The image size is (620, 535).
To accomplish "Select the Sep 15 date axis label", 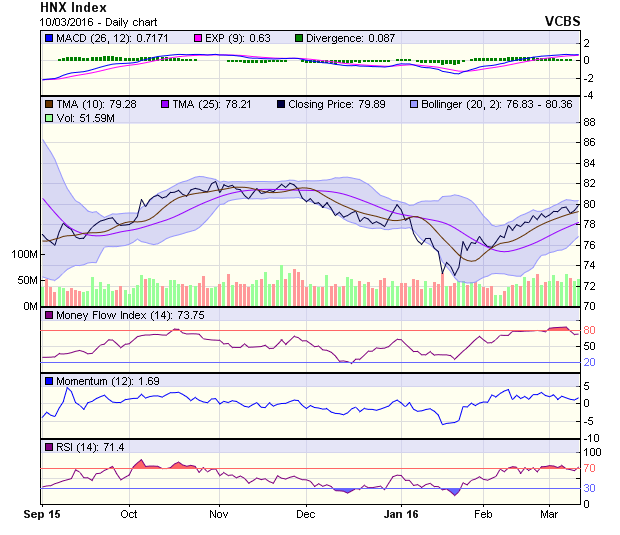I will 42,513.
